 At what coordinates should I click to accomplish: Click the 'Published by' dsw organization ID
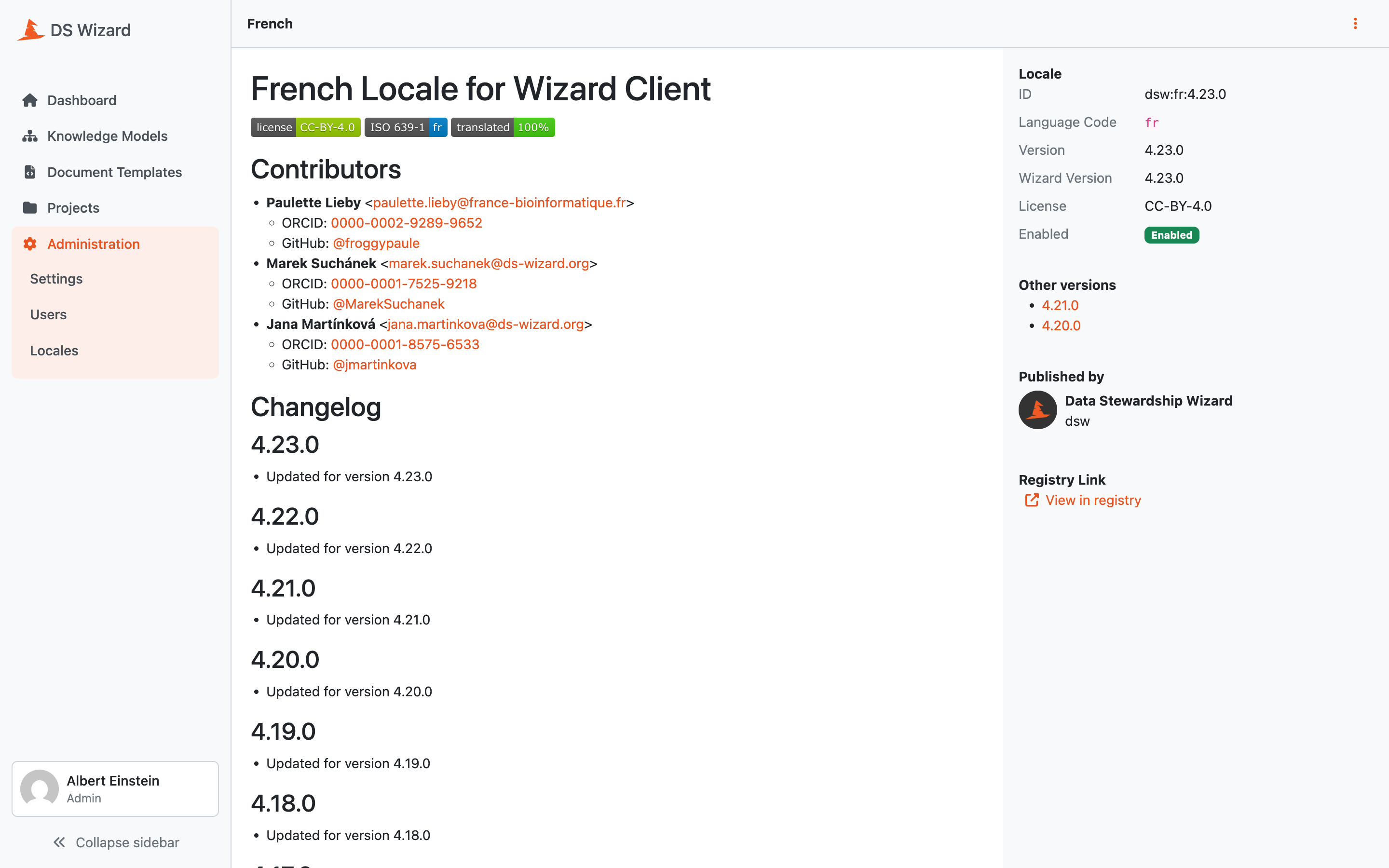[x=1077, y=421]
